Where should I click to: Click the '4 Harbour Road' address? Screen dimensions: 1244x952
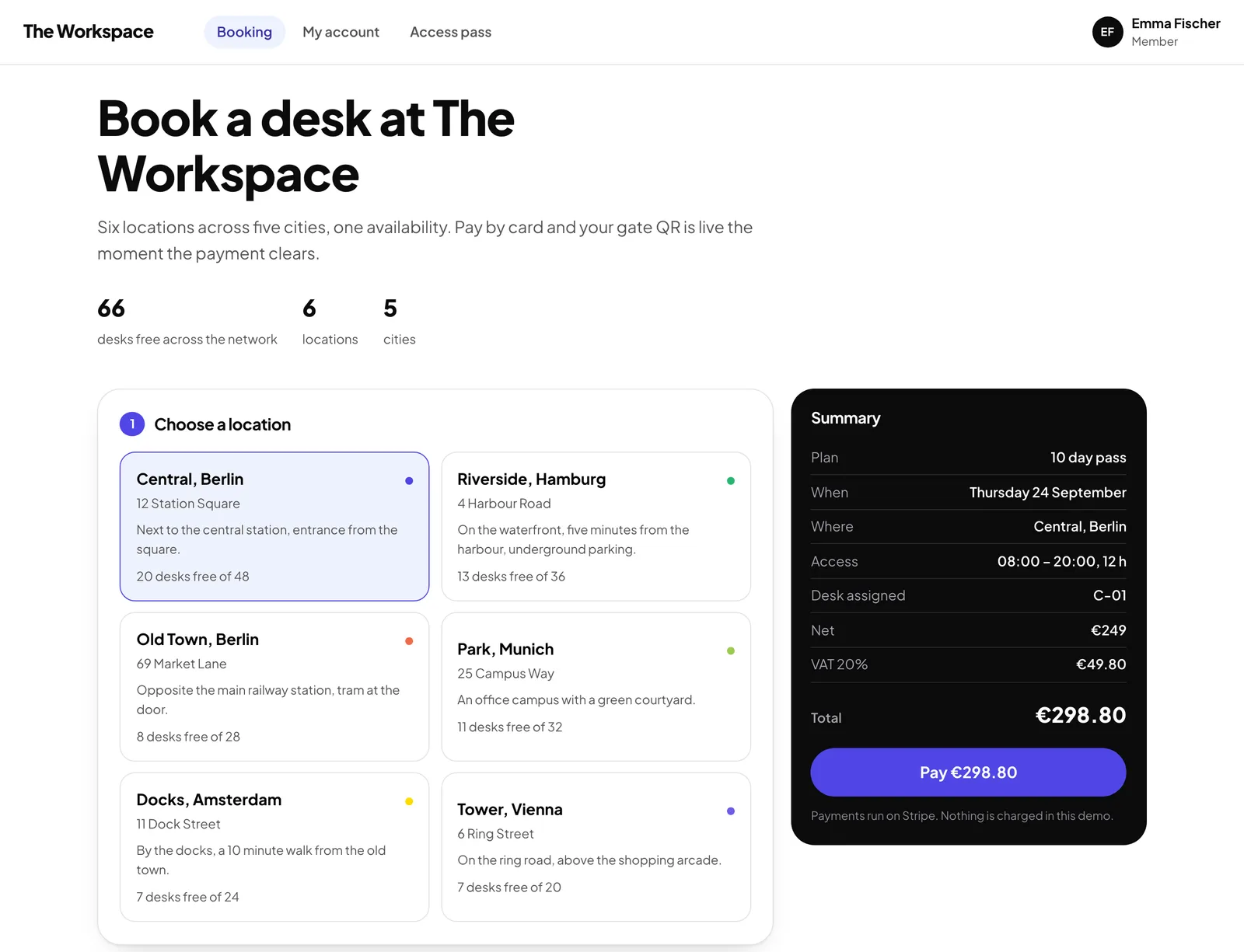click(504, 504)
